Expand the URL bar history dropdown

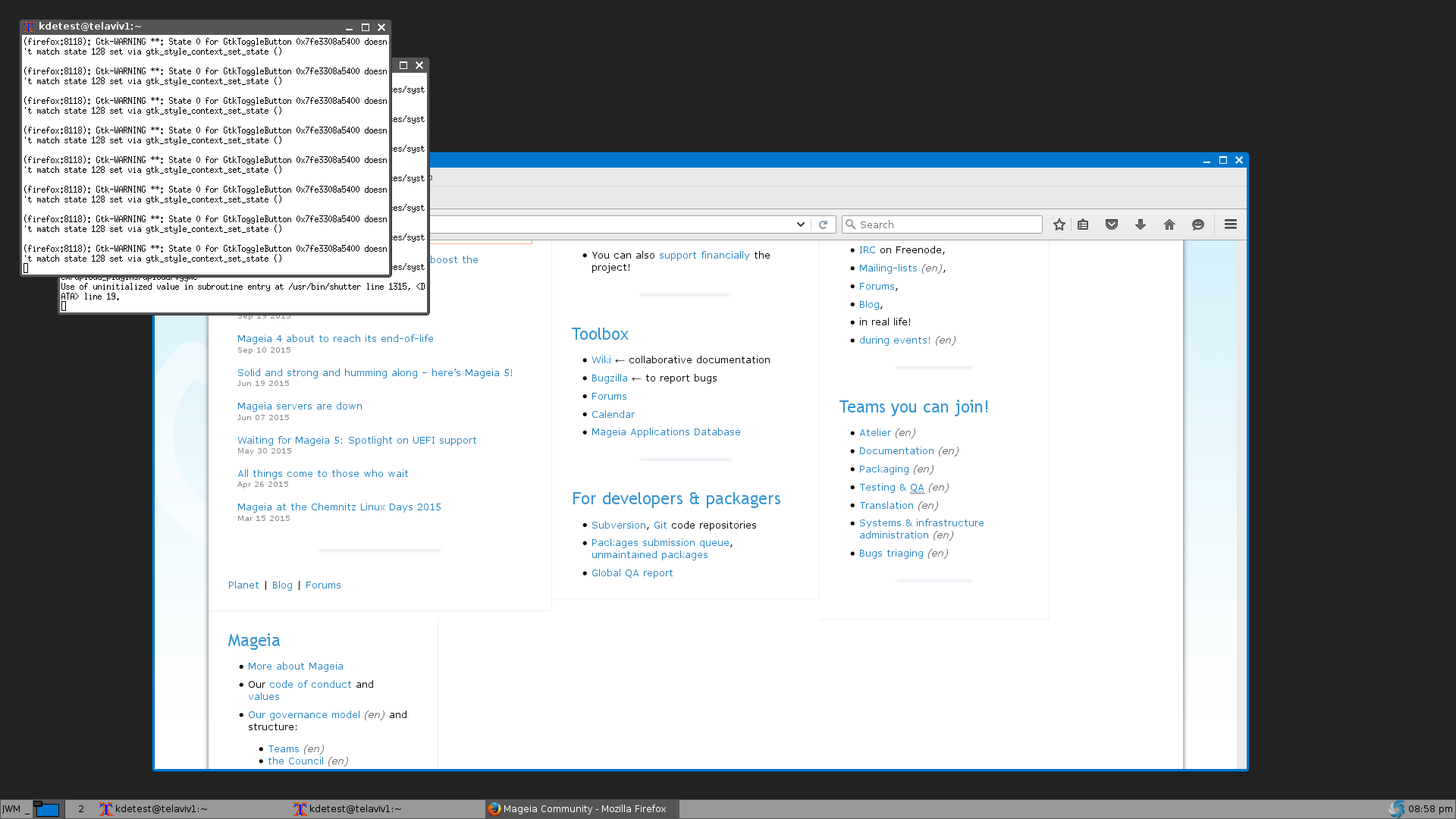(x=800, y=224)
